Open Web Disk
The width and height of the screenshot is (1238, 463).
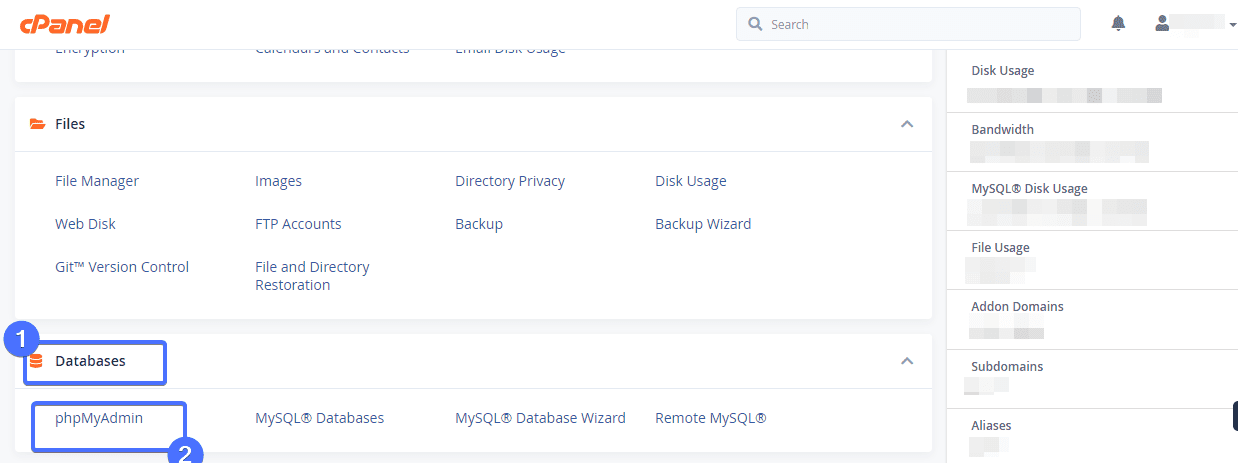[x=86, y=224]
